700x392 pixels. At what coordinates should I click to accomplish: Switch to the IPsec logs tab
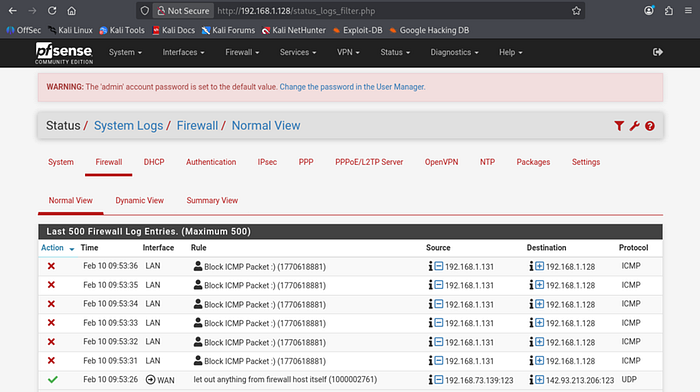point(267,162)
